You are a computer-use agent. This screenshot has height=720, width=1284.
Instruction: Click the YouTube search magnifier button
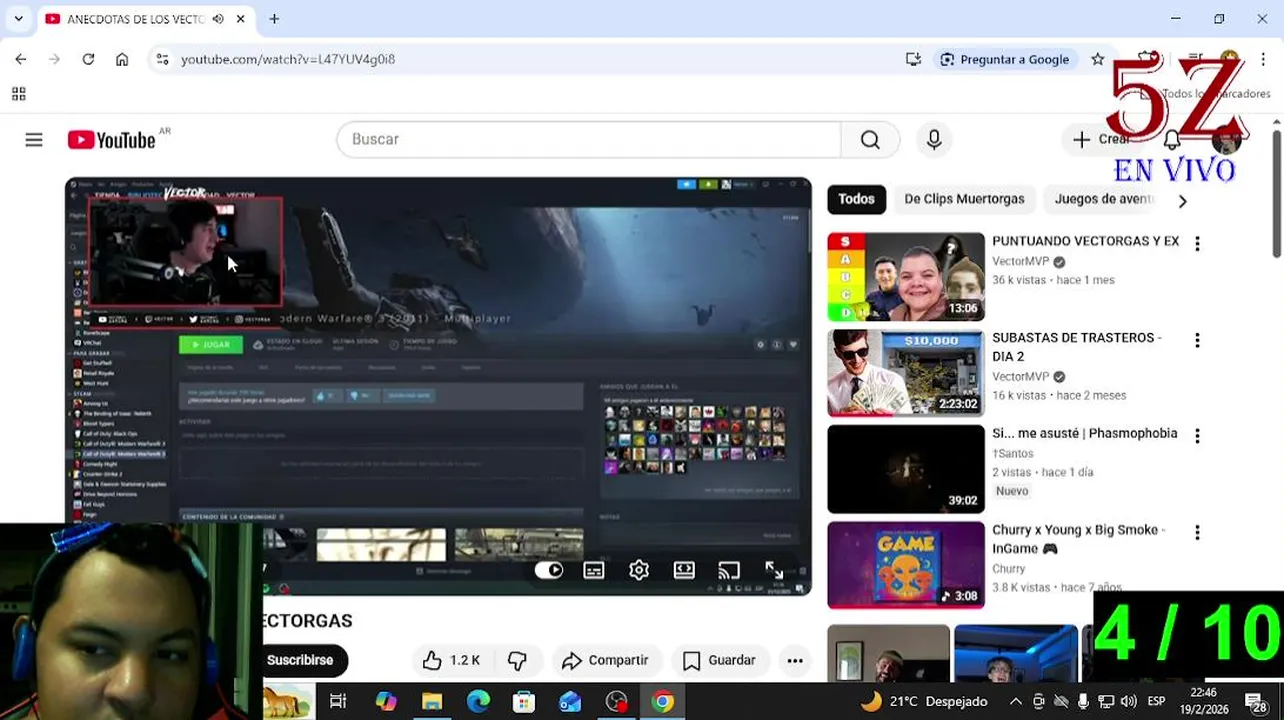click(870, 140)
